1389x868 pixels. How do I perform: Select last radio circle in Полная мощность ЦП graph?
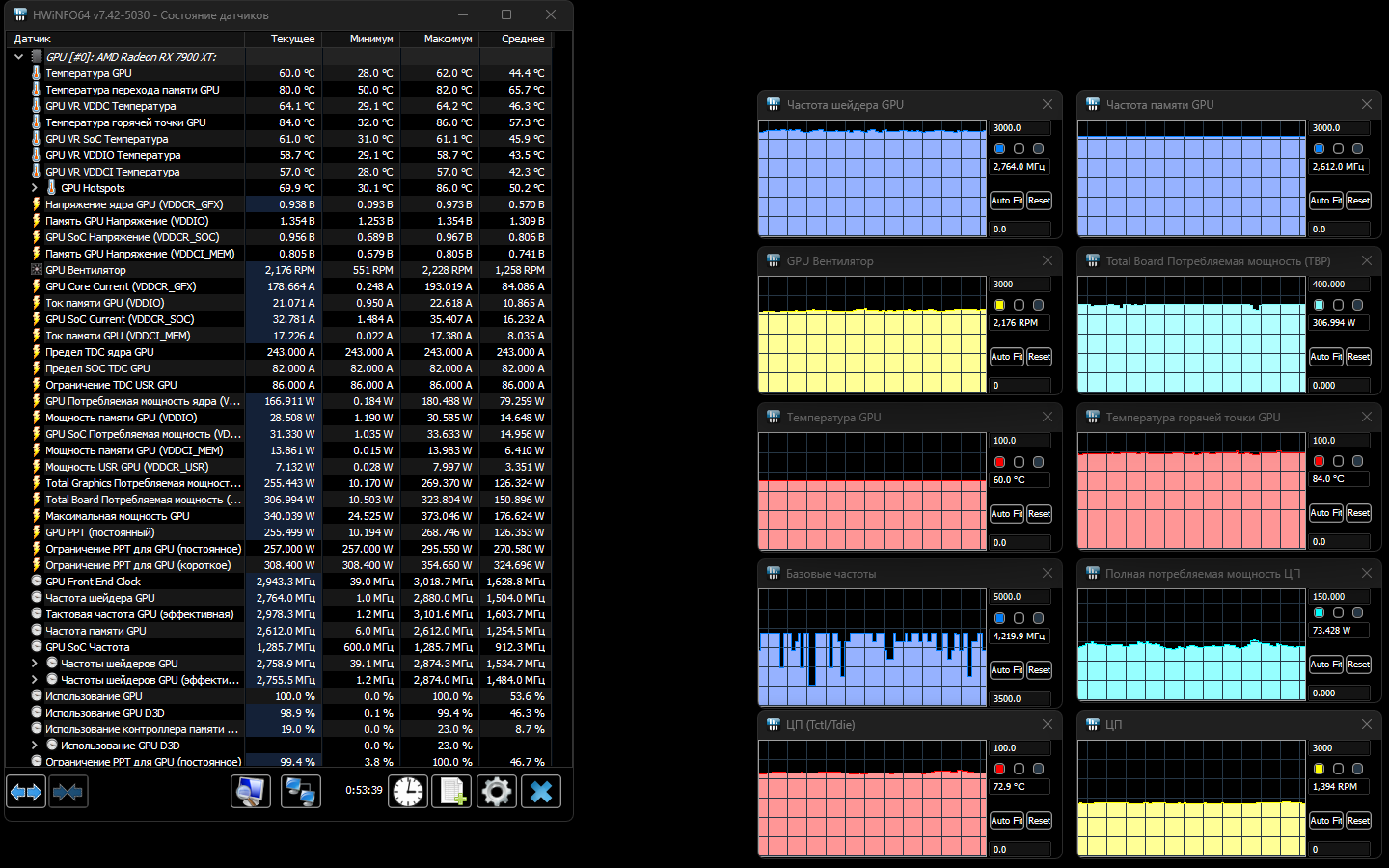[1357, 612]
